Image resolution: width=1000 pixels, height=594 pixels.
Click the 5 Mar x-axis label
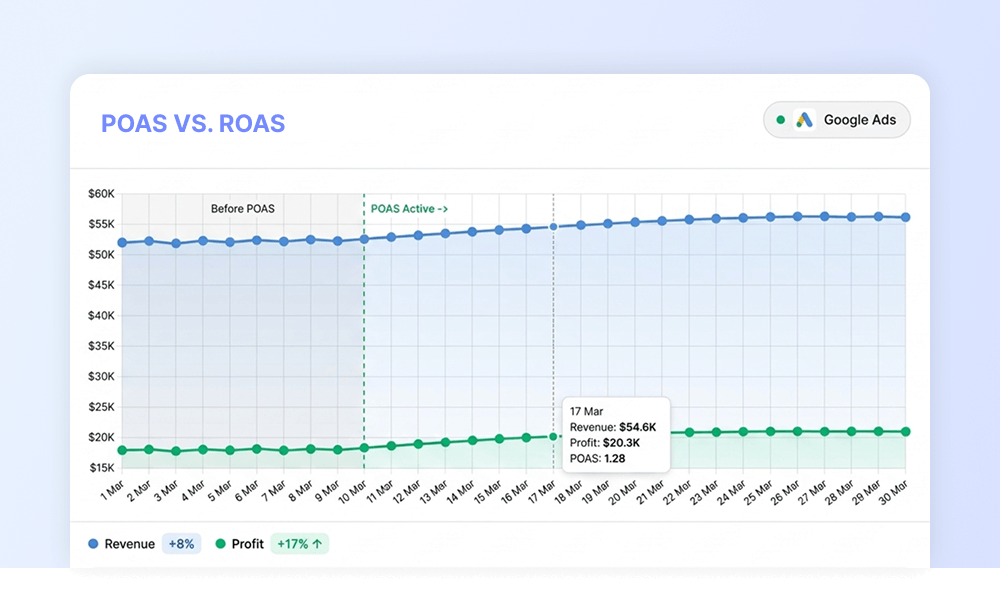pyautogui.click(x=220, y=491)
